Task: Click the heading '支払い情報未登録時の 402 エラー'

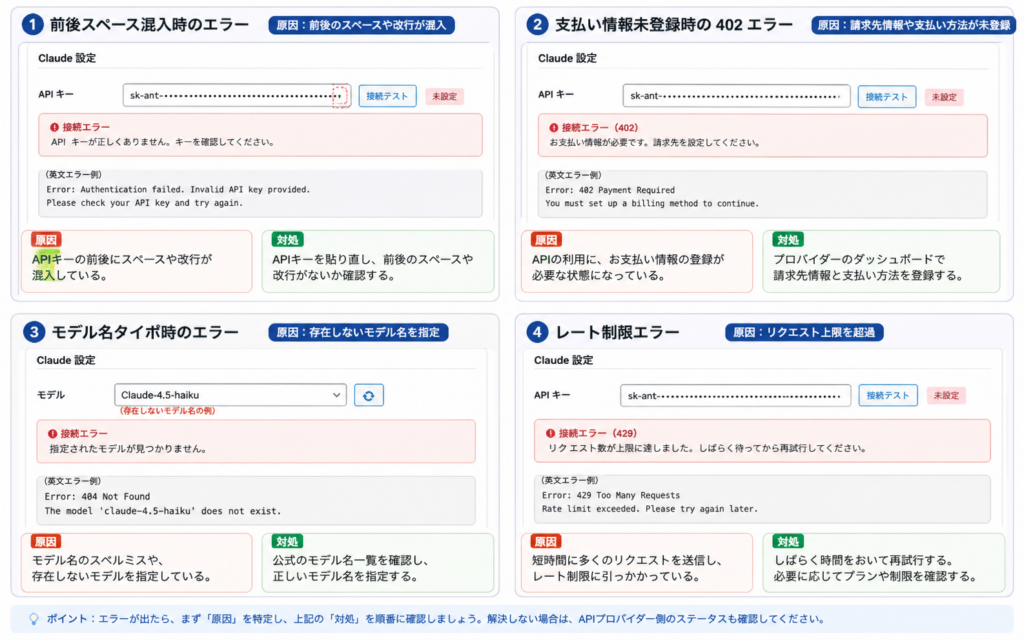Action: (673, 25)
